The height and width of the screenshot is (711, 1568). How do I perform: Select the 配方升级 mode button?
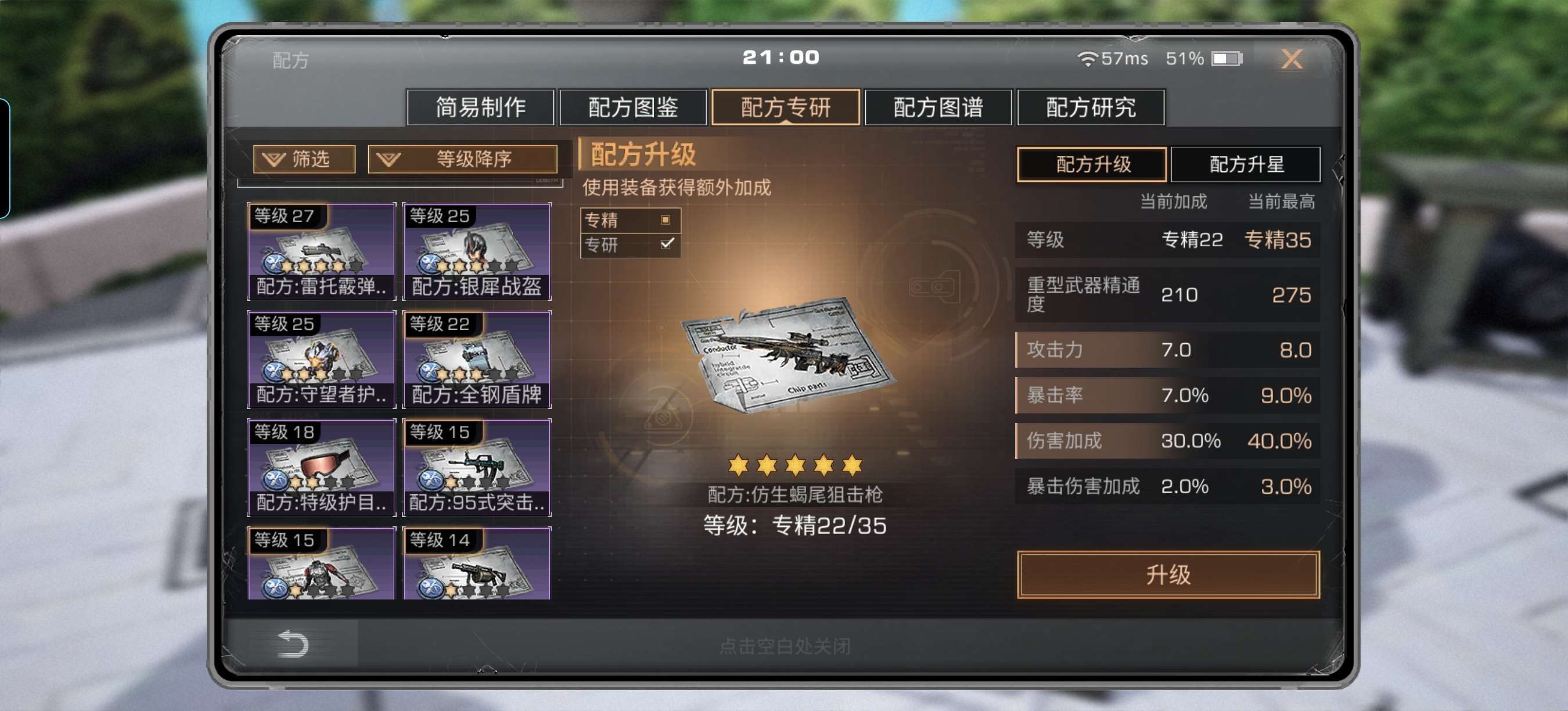point(1092,164)
